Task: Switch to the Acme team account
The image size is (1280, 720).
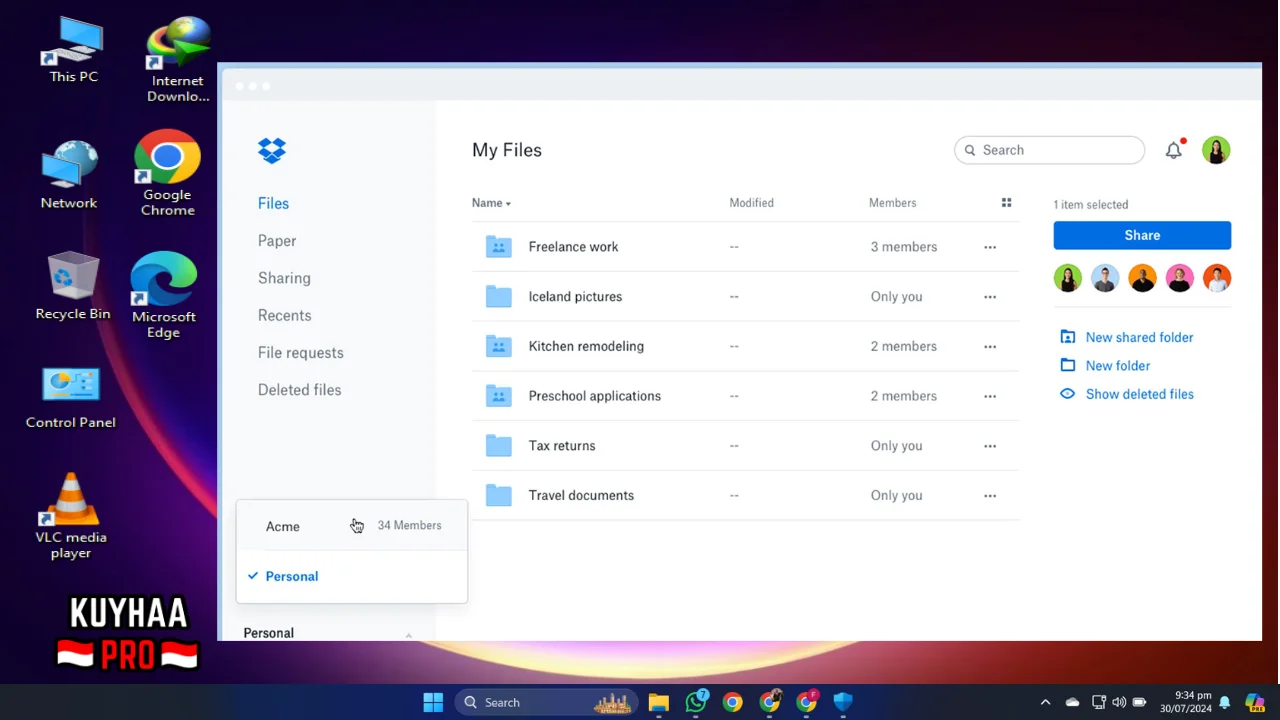Action: 352,526
